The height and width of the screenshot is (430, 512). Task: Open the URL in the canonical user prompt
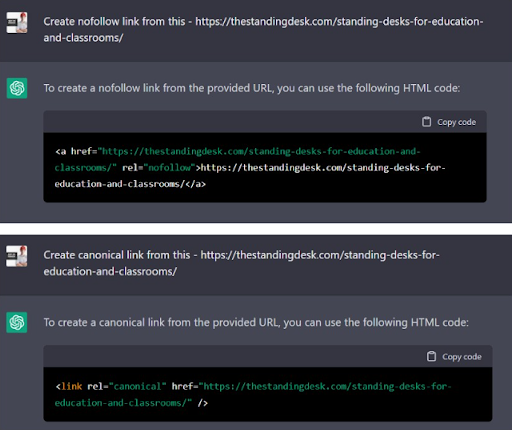tap(242, 263)
